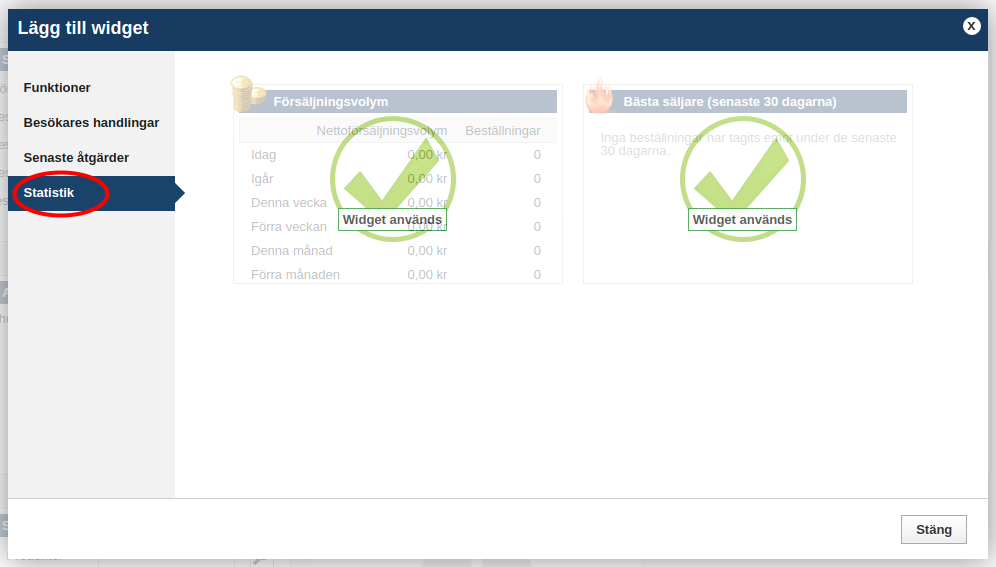The image size is (996, 567).
Task: Open the Funktioner widget category
Action: pyautogui.click(x=57, y=88)
